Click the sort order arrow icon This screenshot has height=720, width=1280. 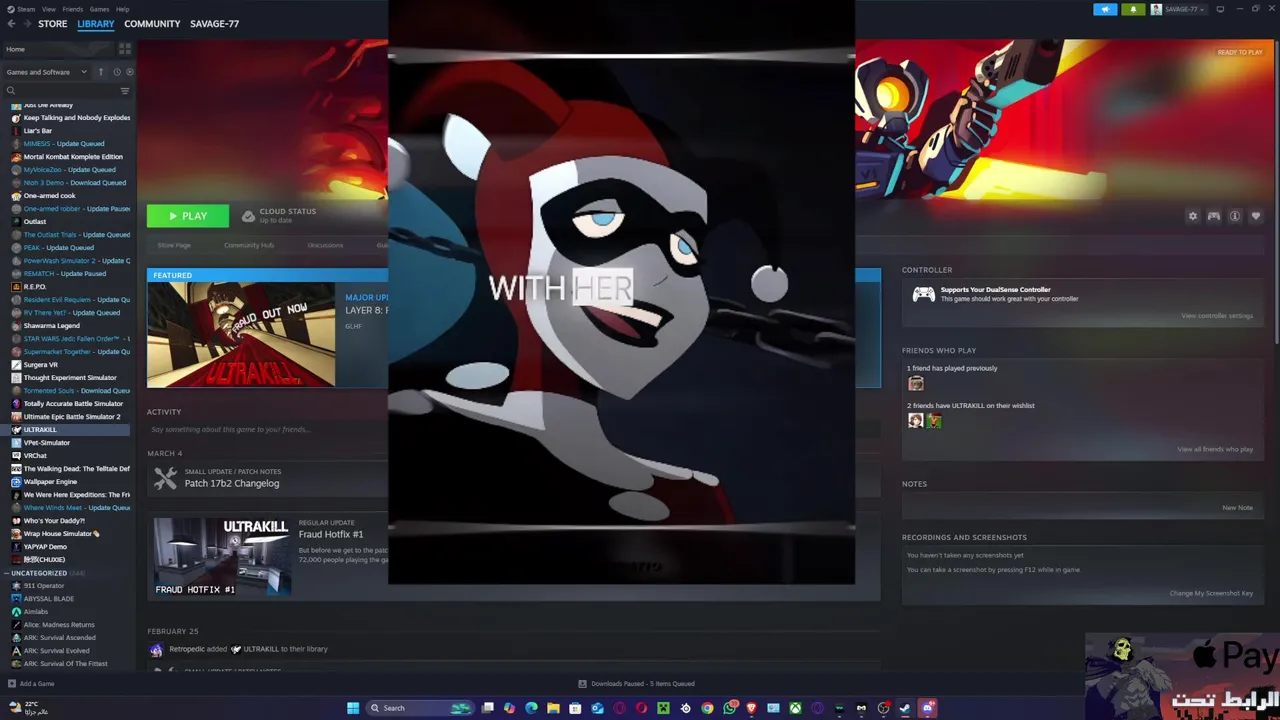click(x=101, y=72)
